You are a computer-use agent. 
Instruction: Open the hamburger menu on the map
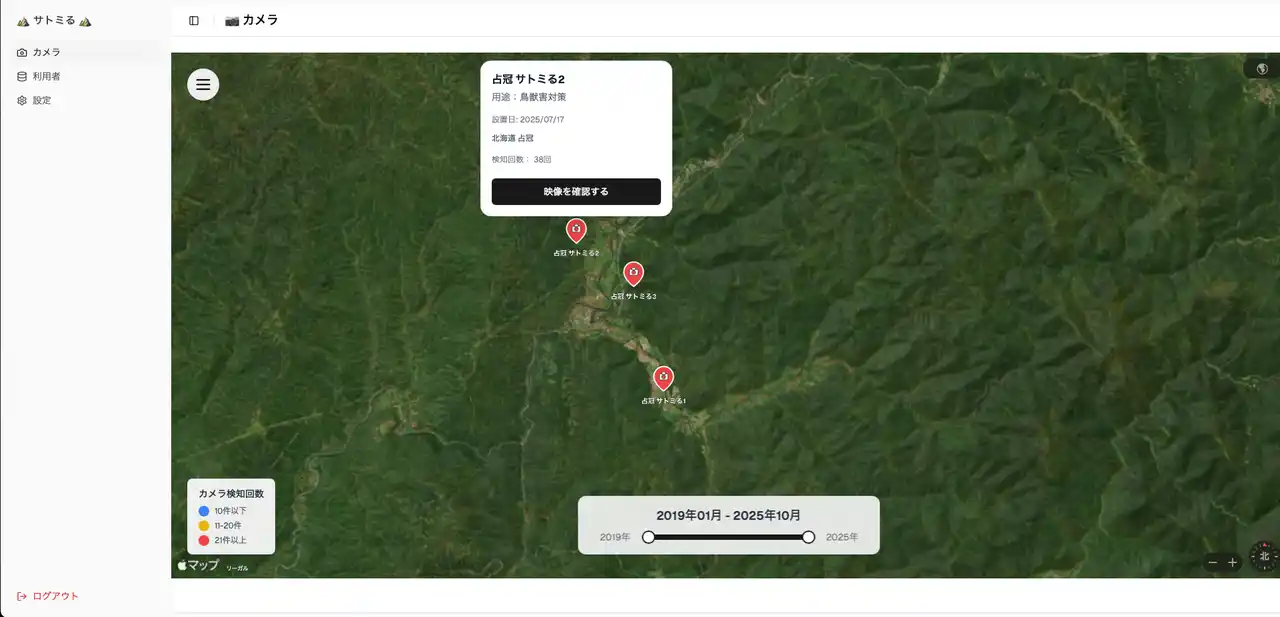(203, 85)
